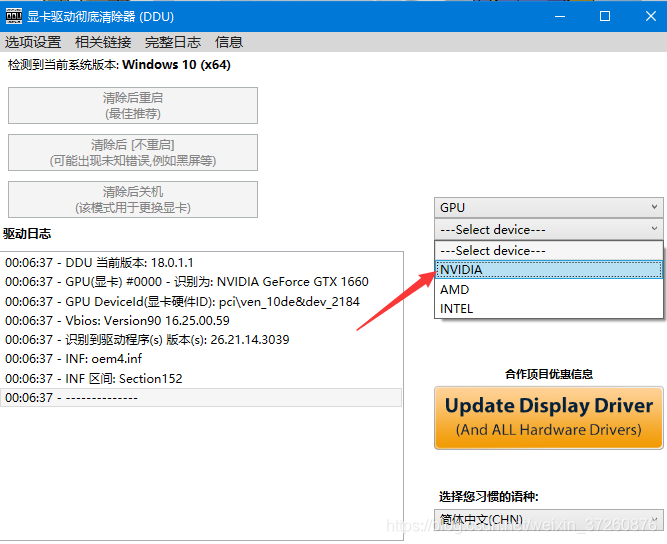Close the DDU window
The width and height of the screenshot is (667, 544).
(x=650, y=16)
